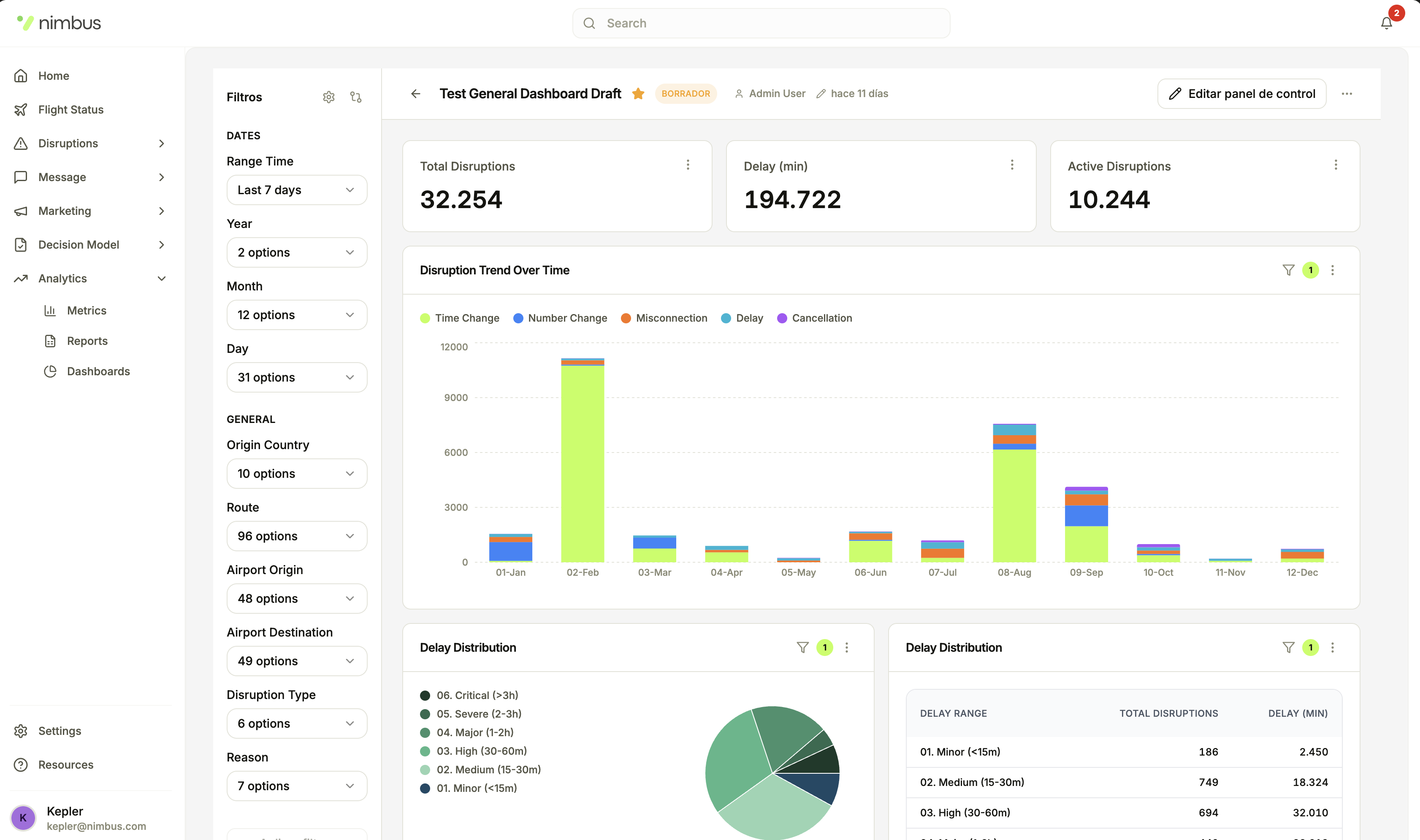This screenshot has width=1420, height=840.
Task: Toggle the favorite star on dashboard title
Action: [x=638, y=93]
